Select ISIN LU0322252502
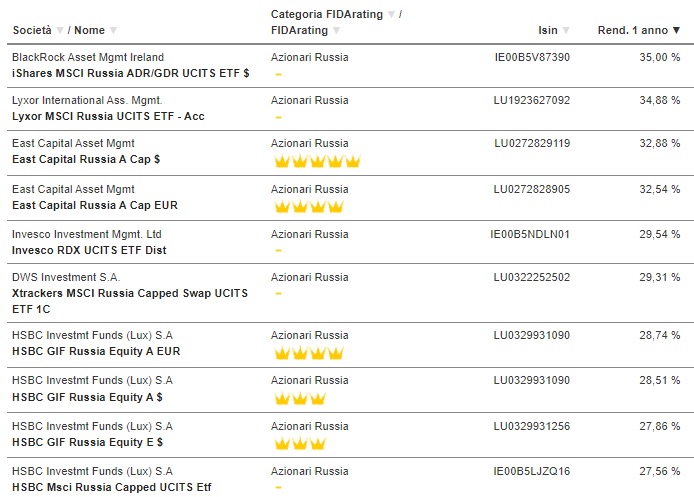This screenshot has width=694, height=497. (x=532, y=277)
